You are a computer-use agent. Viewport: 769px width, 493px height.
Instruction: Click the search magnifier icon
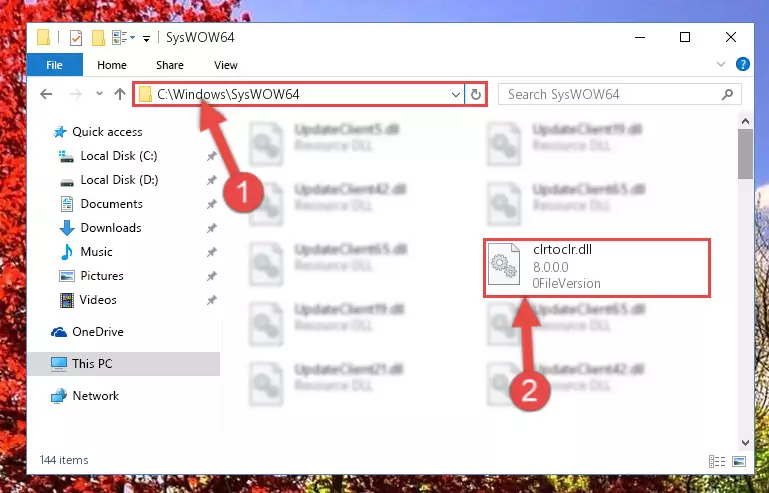click(727, 94)
